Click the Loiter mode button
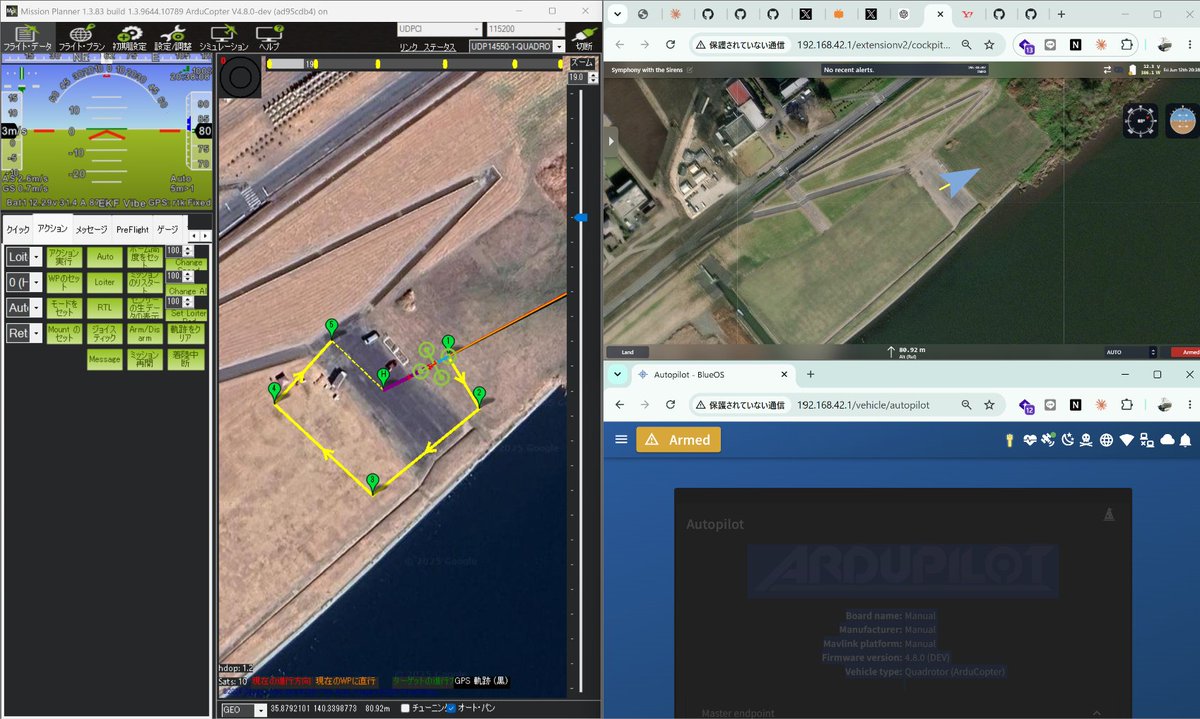This screenshot has height=719, width=1200. pyautogui.click(x=104, y=282)
